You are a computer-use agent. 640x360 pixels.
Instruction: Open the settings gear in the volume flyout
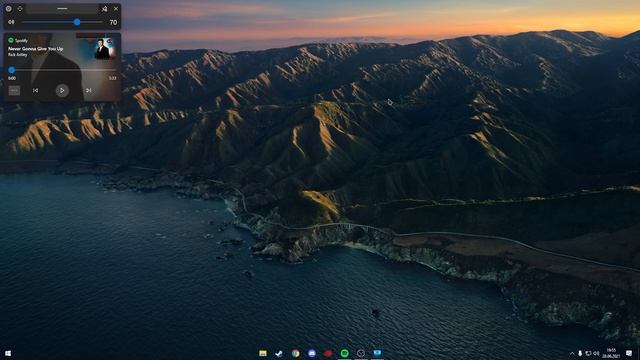(x=9, y=9)
